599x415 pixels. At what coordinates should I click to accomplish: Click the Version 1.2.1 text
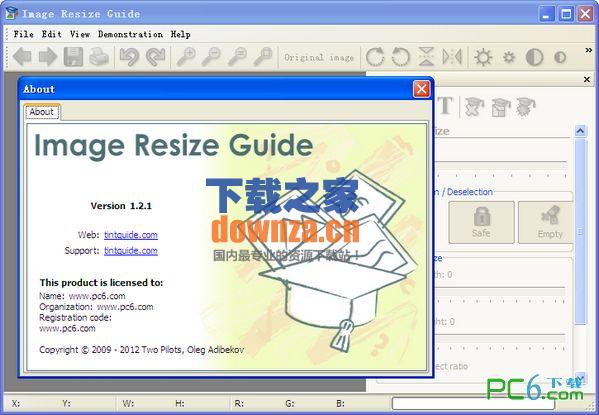[x=121, y=206]
